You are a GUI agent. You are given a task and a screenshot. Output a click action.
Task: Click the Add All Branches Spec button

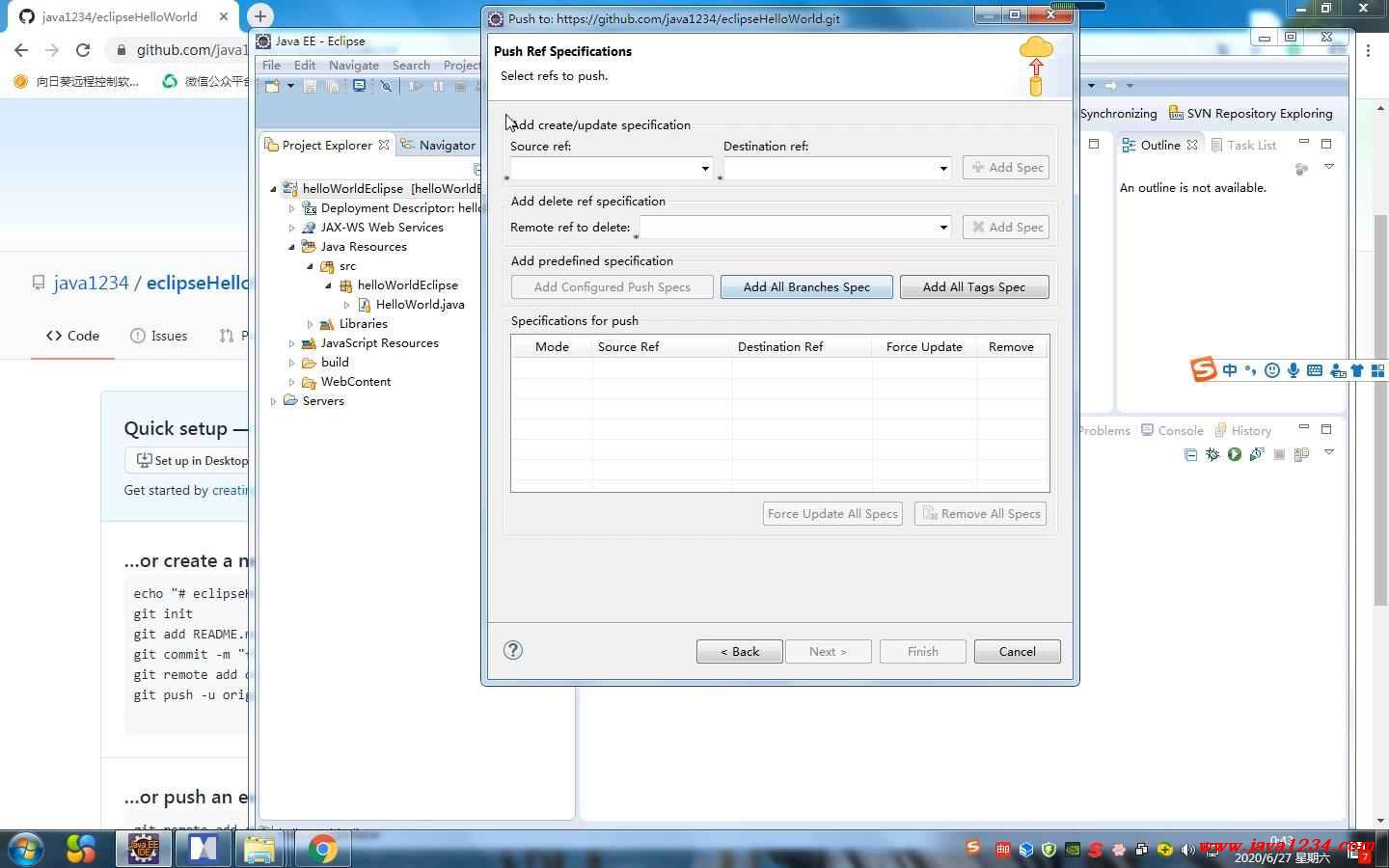tap(806, 287)
